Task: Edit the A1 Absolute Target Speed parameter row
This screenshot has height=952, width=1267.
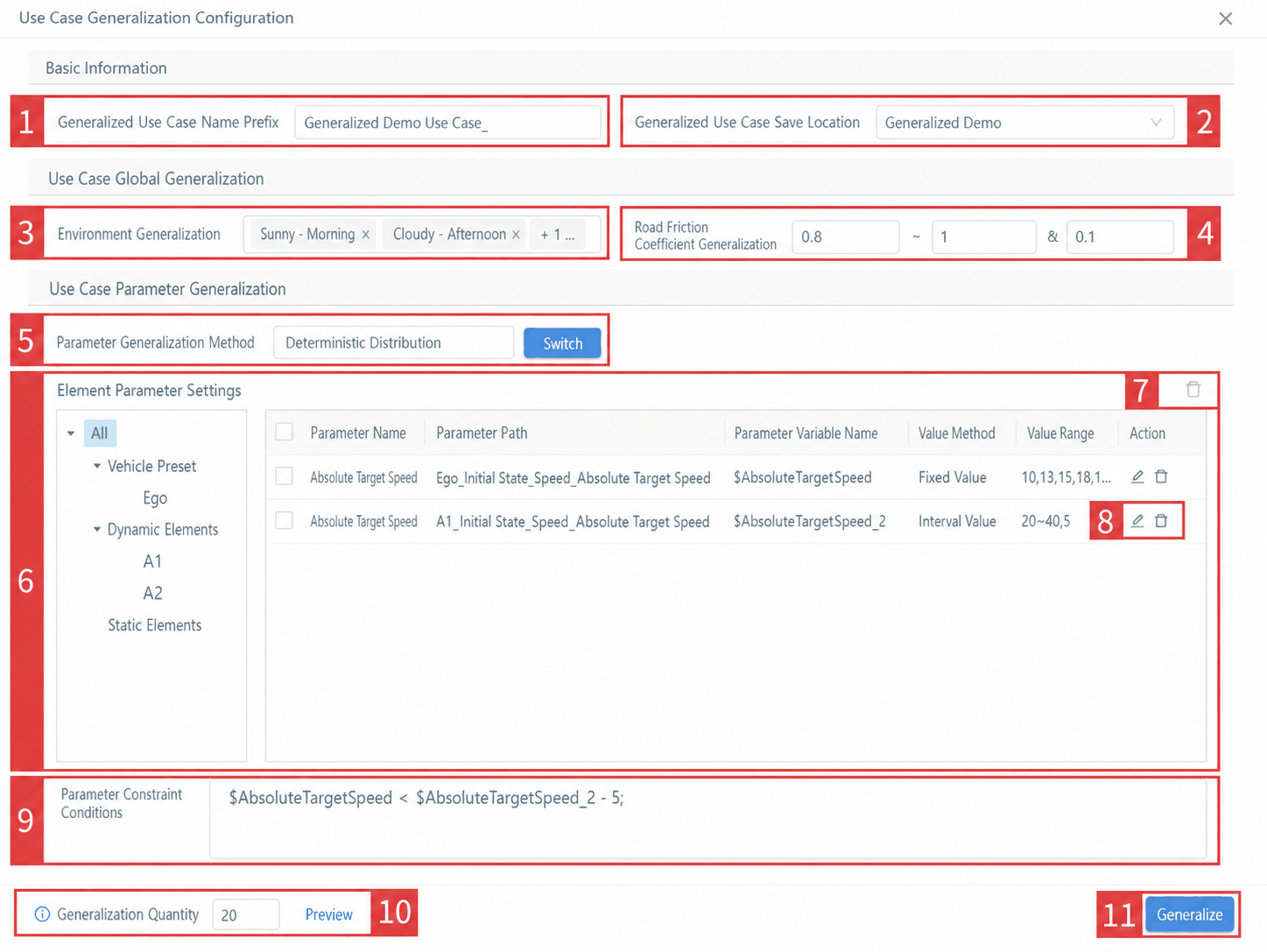Action: point(1137,520)
